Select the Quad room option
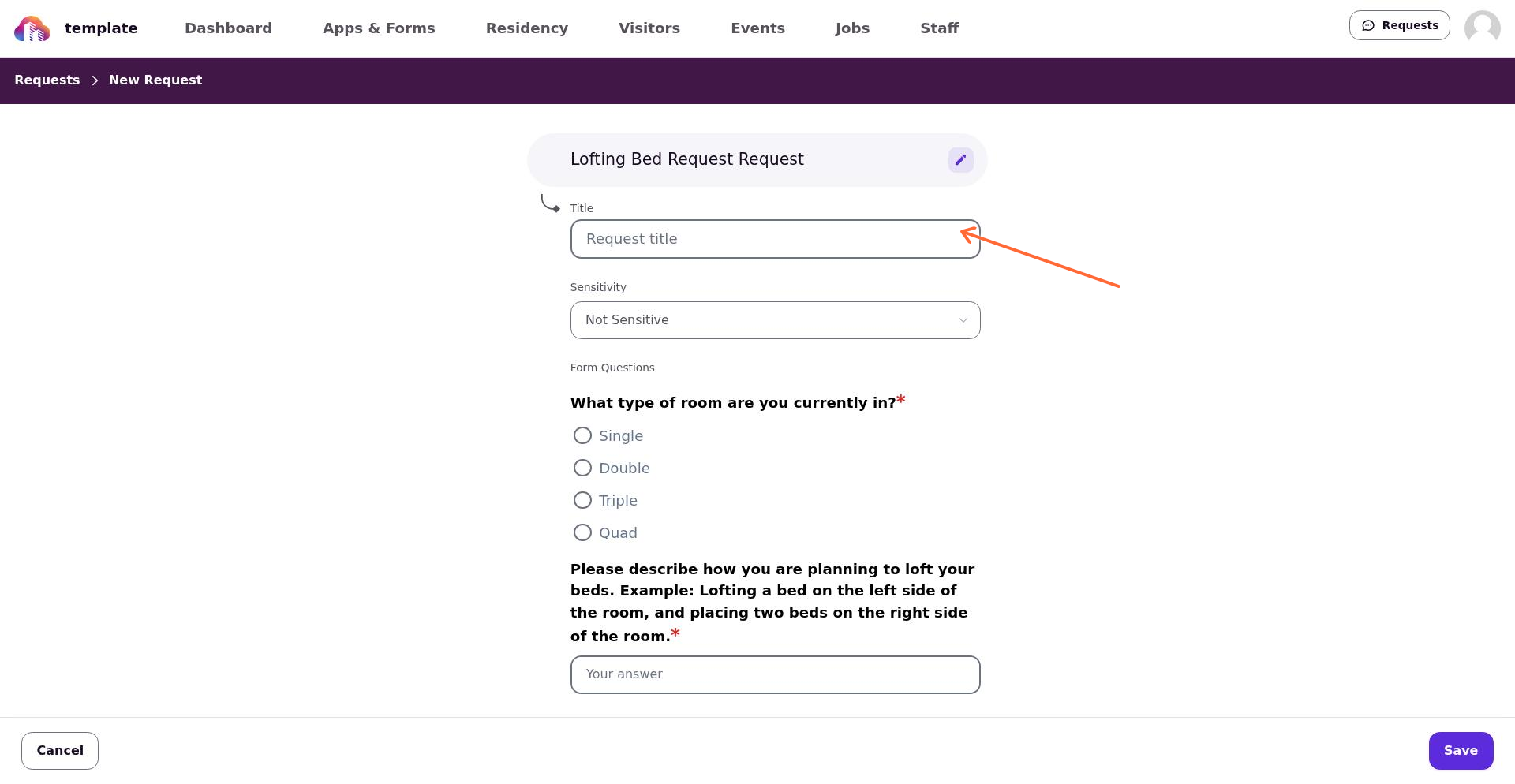 (582, 532)
